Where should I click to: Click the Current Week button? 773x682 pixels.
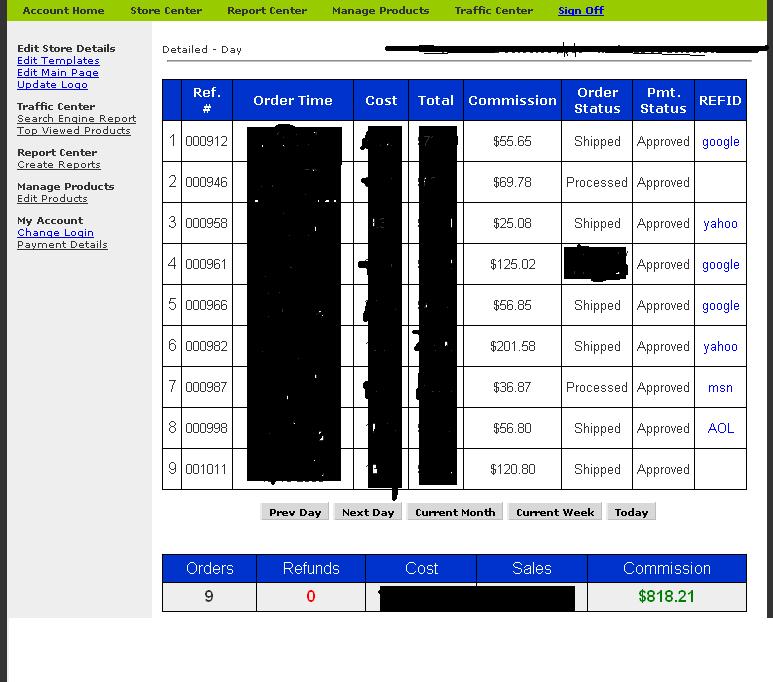(x=555, y=512)
